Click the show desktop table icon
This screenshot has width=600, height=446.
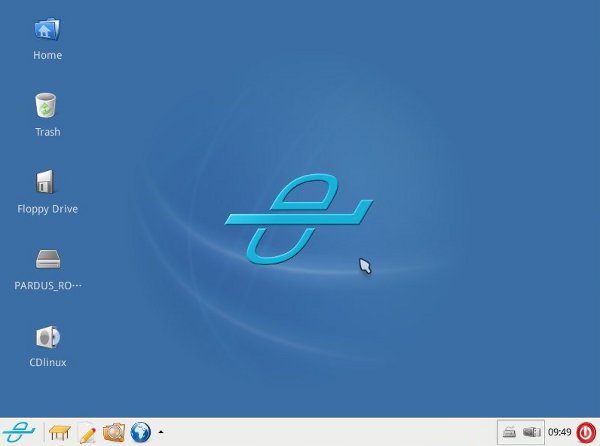pos(60,433)
